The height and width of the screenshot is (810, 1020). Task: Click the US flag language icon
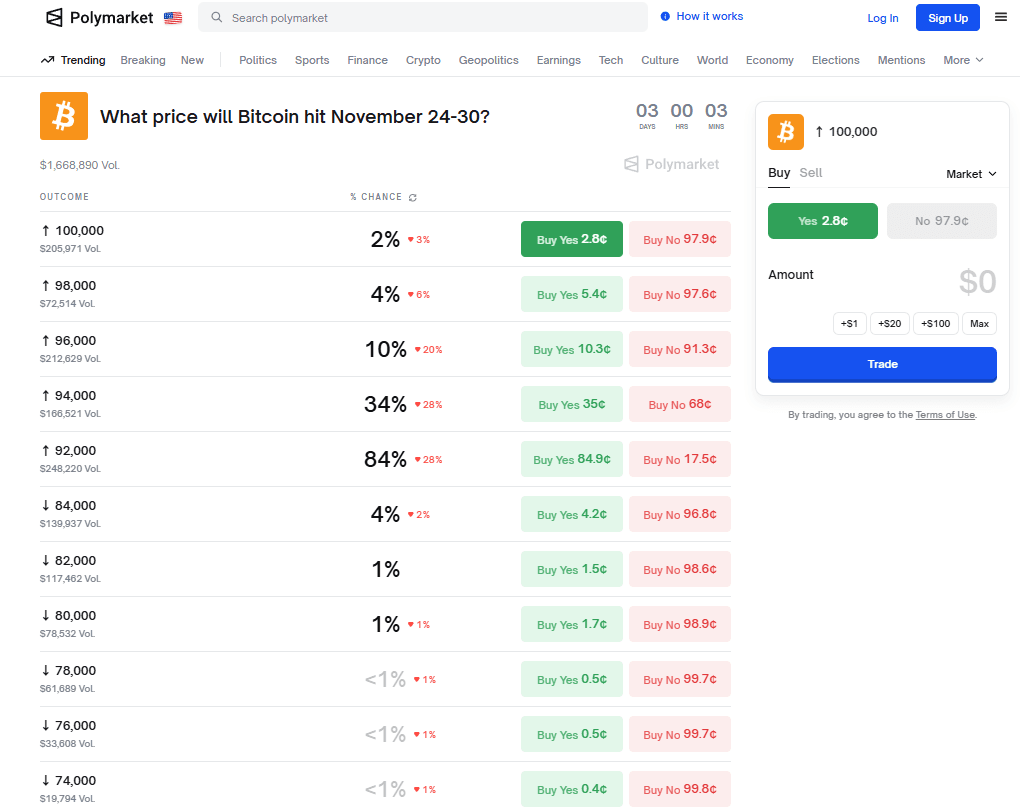coord(173,18)
